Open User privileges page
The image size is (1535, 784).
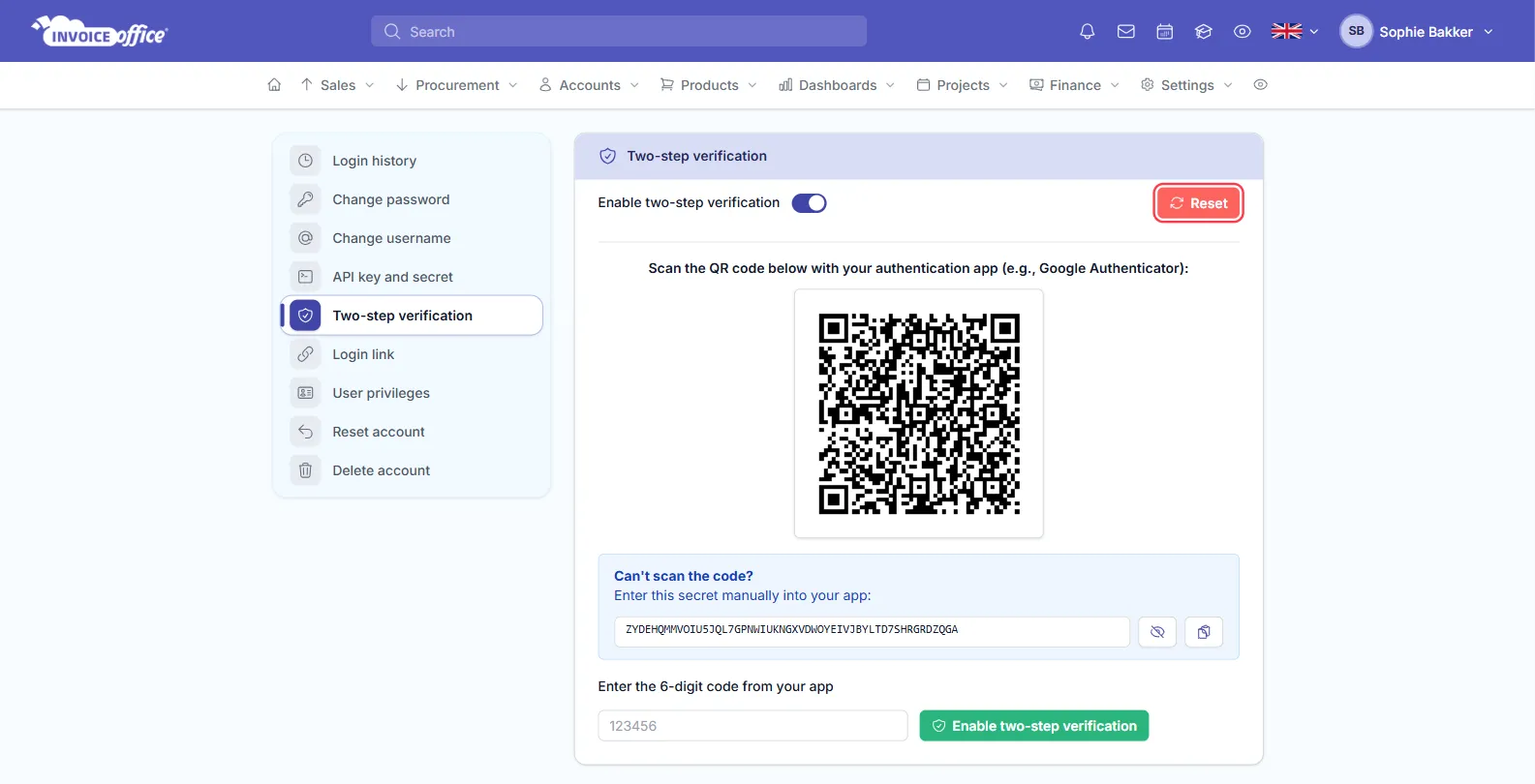(x=412, y=393)
